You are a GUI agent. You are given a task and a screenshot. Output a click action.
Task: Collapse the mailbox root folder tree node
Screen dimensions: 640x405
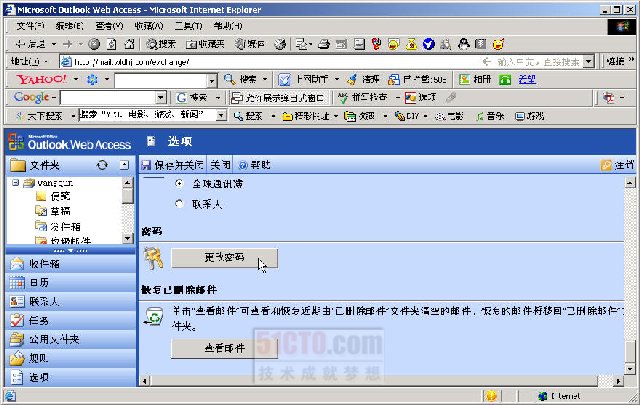15,184
